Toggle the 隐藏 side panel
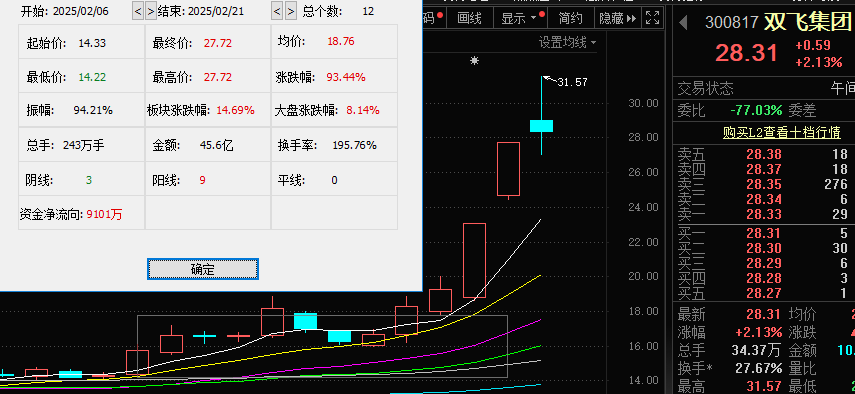855x394 pixels. 617,19
